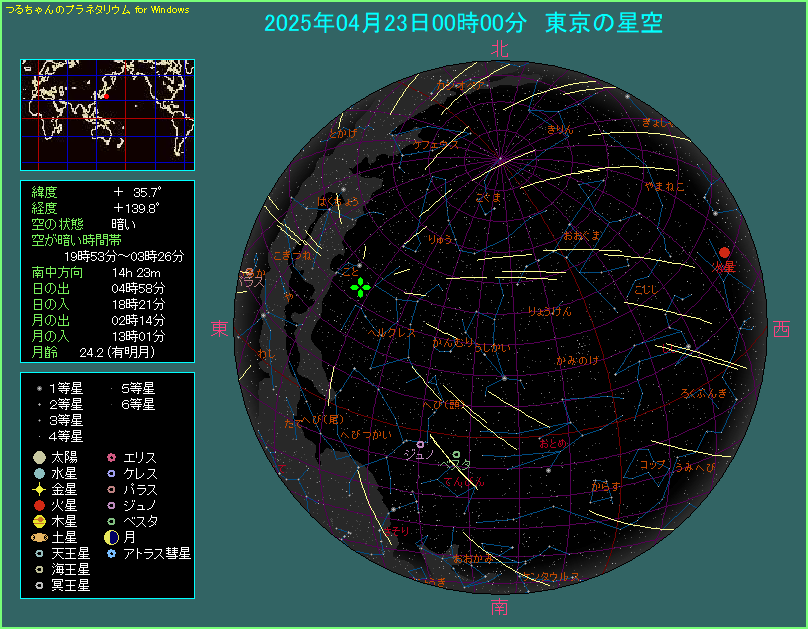Viewport: 808px width, 629px height.
Task: Click the west (西) direction label
Action: 781,329
